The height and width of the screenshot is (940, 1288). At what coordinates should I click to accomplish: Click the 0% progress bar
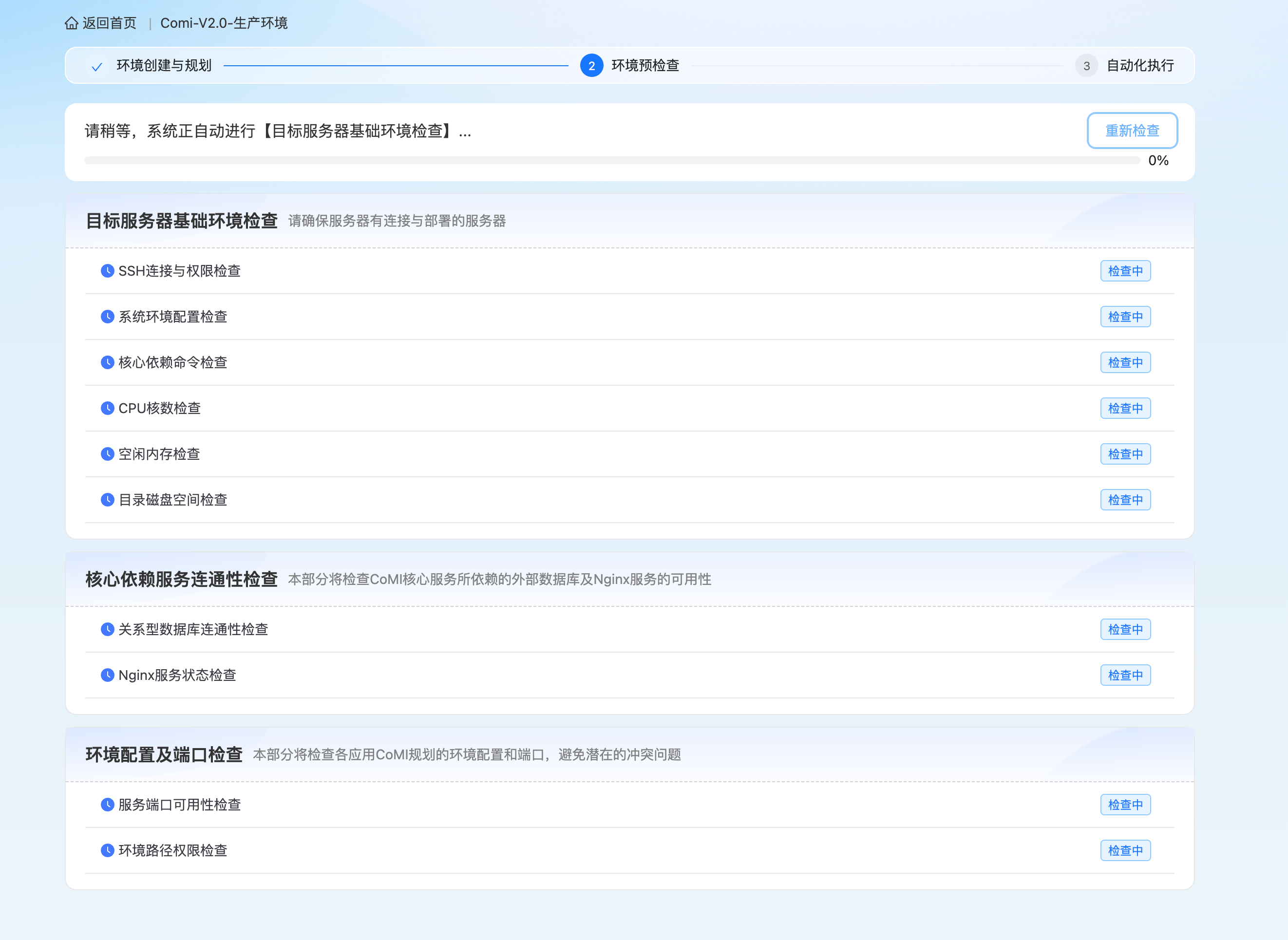612,160
